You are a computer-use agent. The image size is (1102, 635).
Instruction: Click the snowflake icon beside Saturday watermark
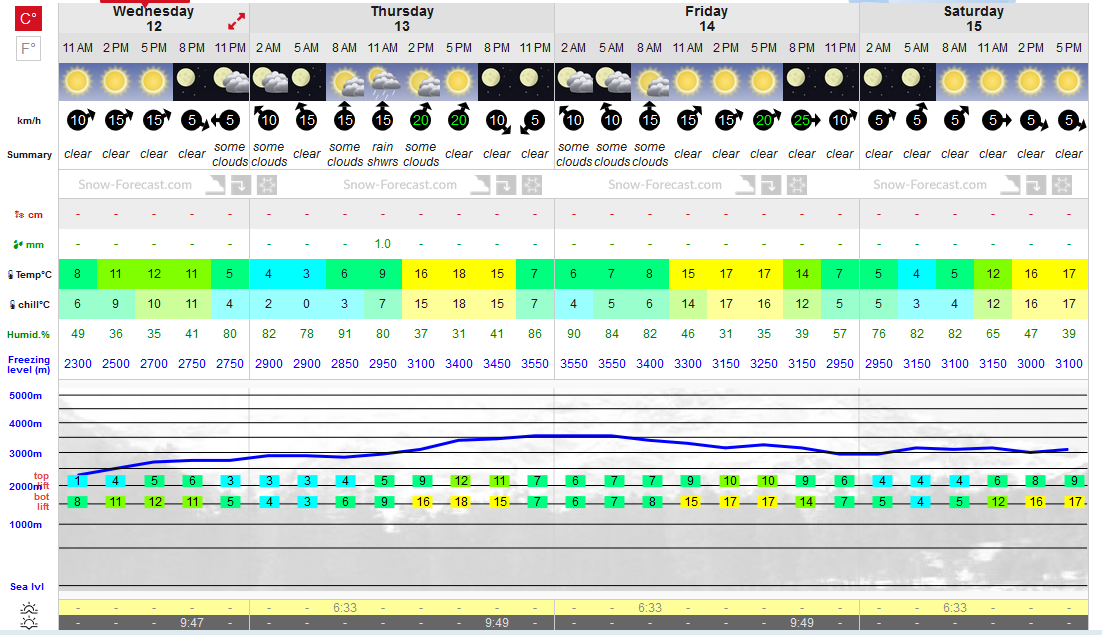pos(1062,185)
